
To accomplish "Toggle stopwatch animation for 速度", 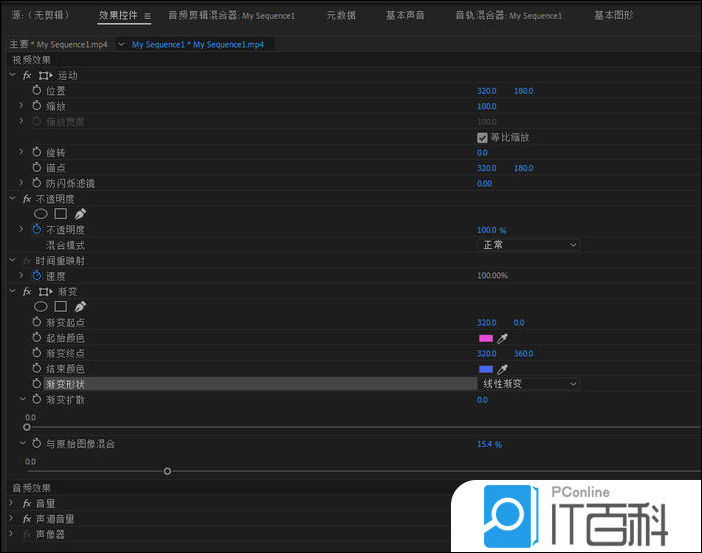I will 37,276.
